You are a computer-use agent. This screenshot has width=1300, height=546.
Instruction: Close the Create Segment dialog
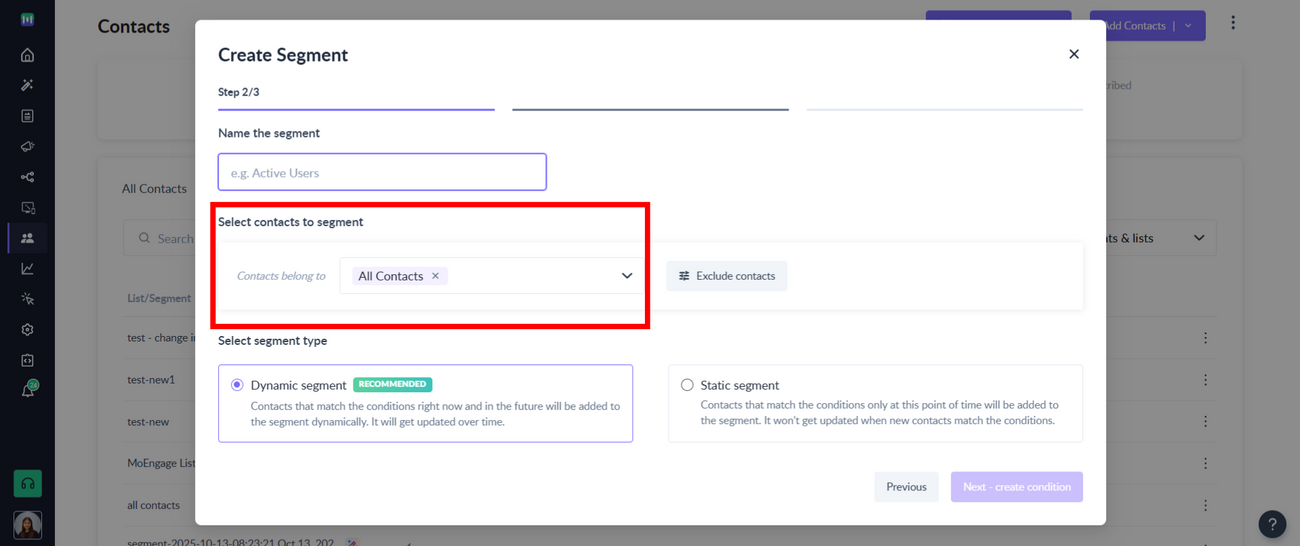click(x=1074, y=54)
